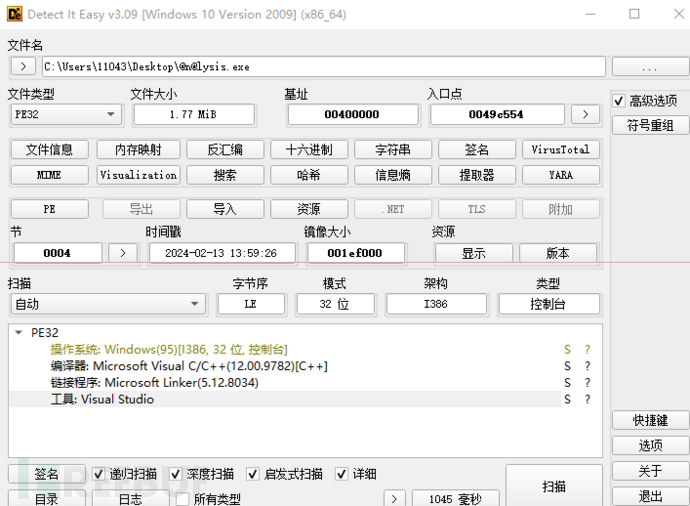Toggle the 递归扫描 checkbox
Image resolution: width=690 pixels, height=506 pixels.
pyautogui.click(x=98, y=474)
